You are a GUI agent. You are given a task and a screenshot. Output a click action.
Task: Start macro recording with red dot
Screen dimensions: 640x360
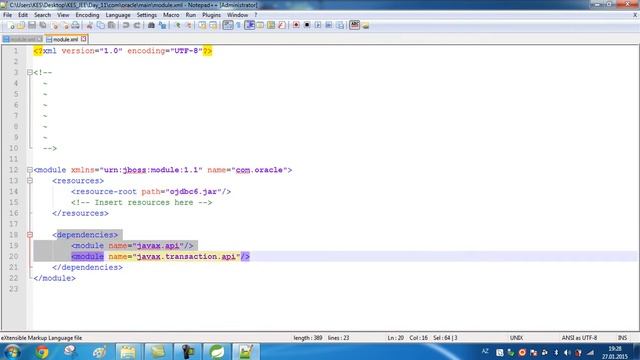pyautogui.click(x=296, y=25)
